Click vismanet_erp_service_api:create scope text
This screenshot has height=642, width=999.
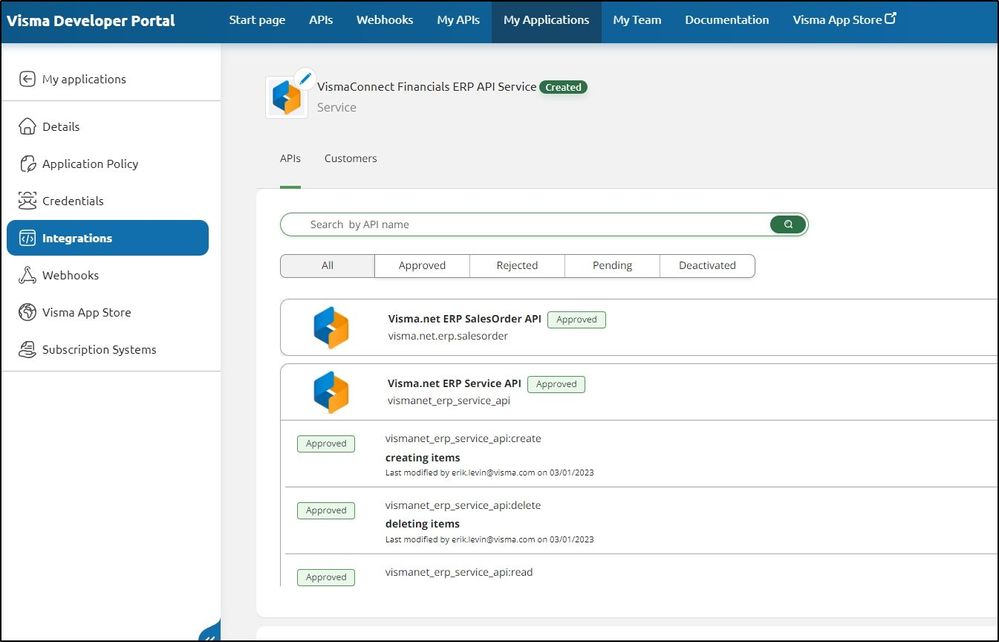[x=463, y=439]
